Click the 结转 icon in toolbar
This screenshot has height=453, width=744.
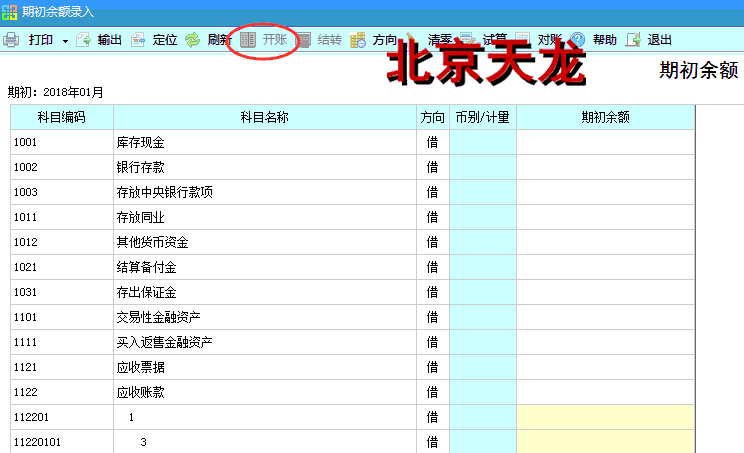pos(303,40)
